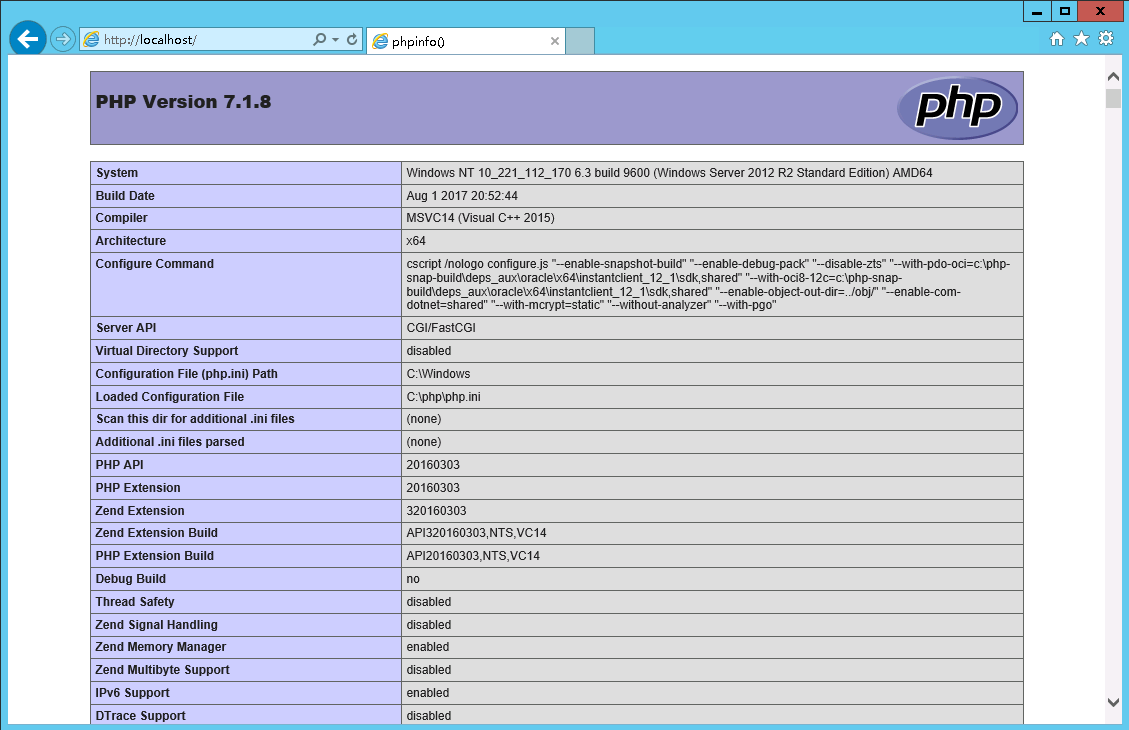The height and width of the screenshot is (730, 1129).
Task: Click the 'no' Debug Build value
Action: 413,579
